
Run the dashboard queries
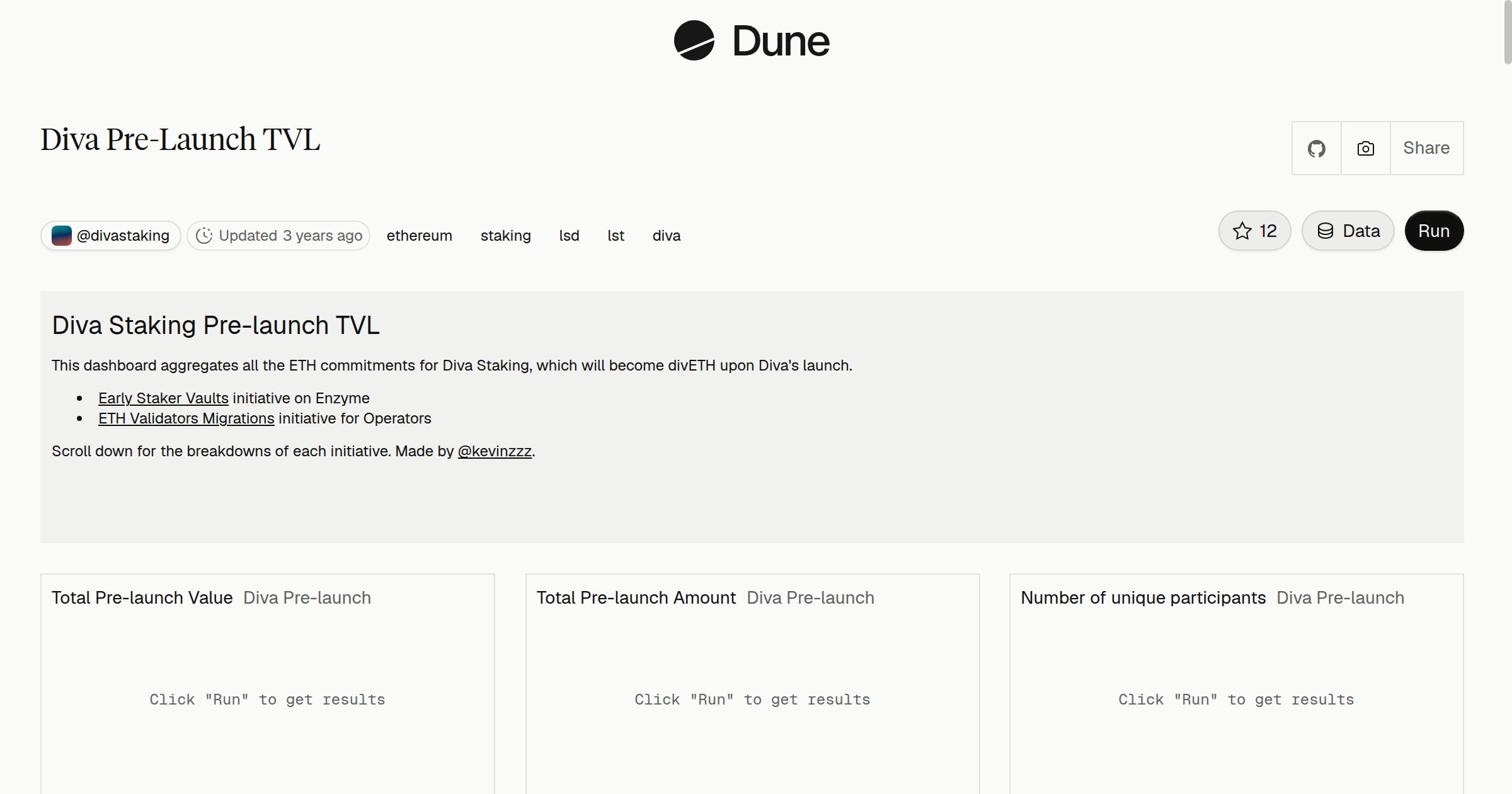1434,231
